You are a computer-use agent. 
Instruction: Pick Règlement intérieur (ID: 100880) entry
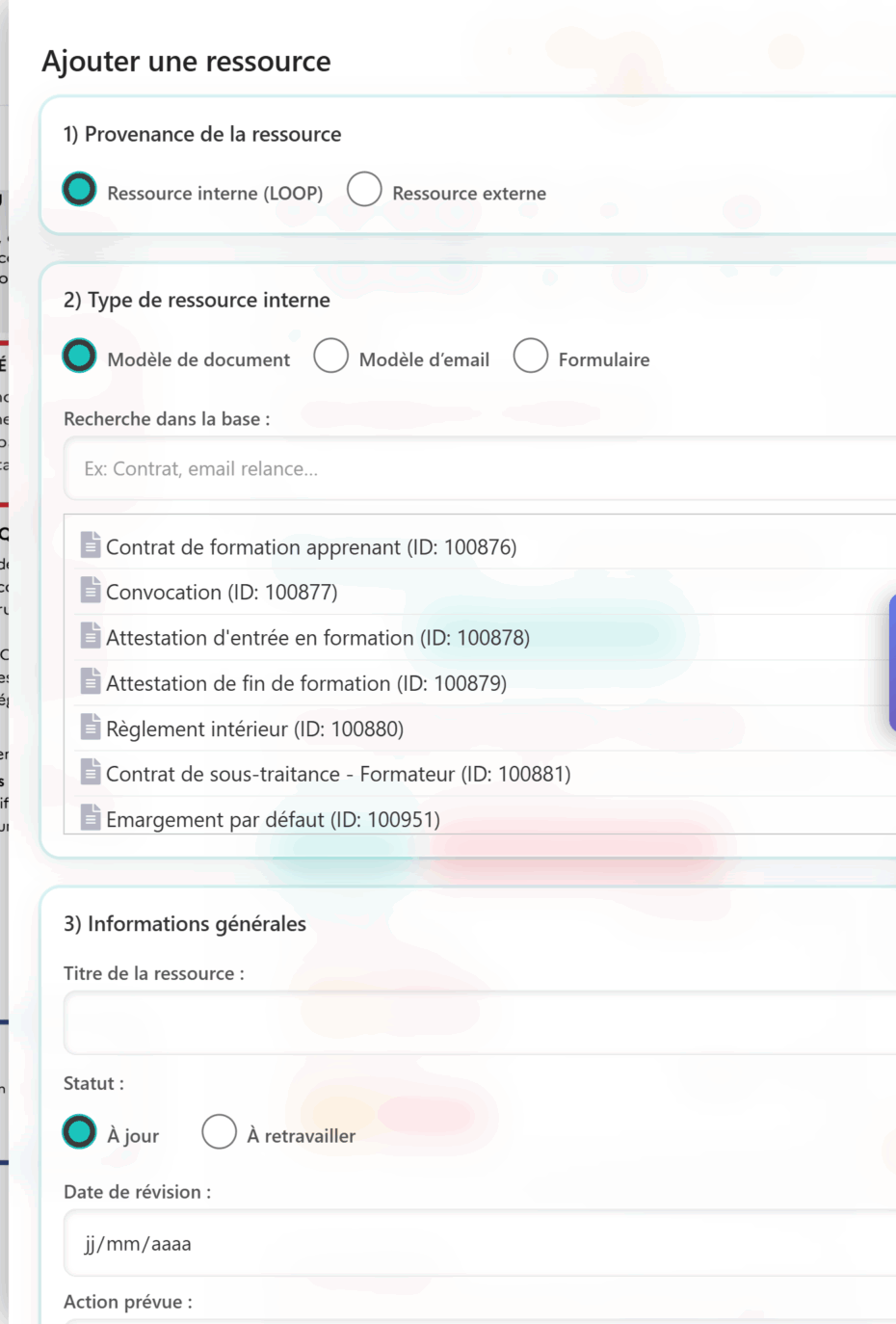pos(254,729)
